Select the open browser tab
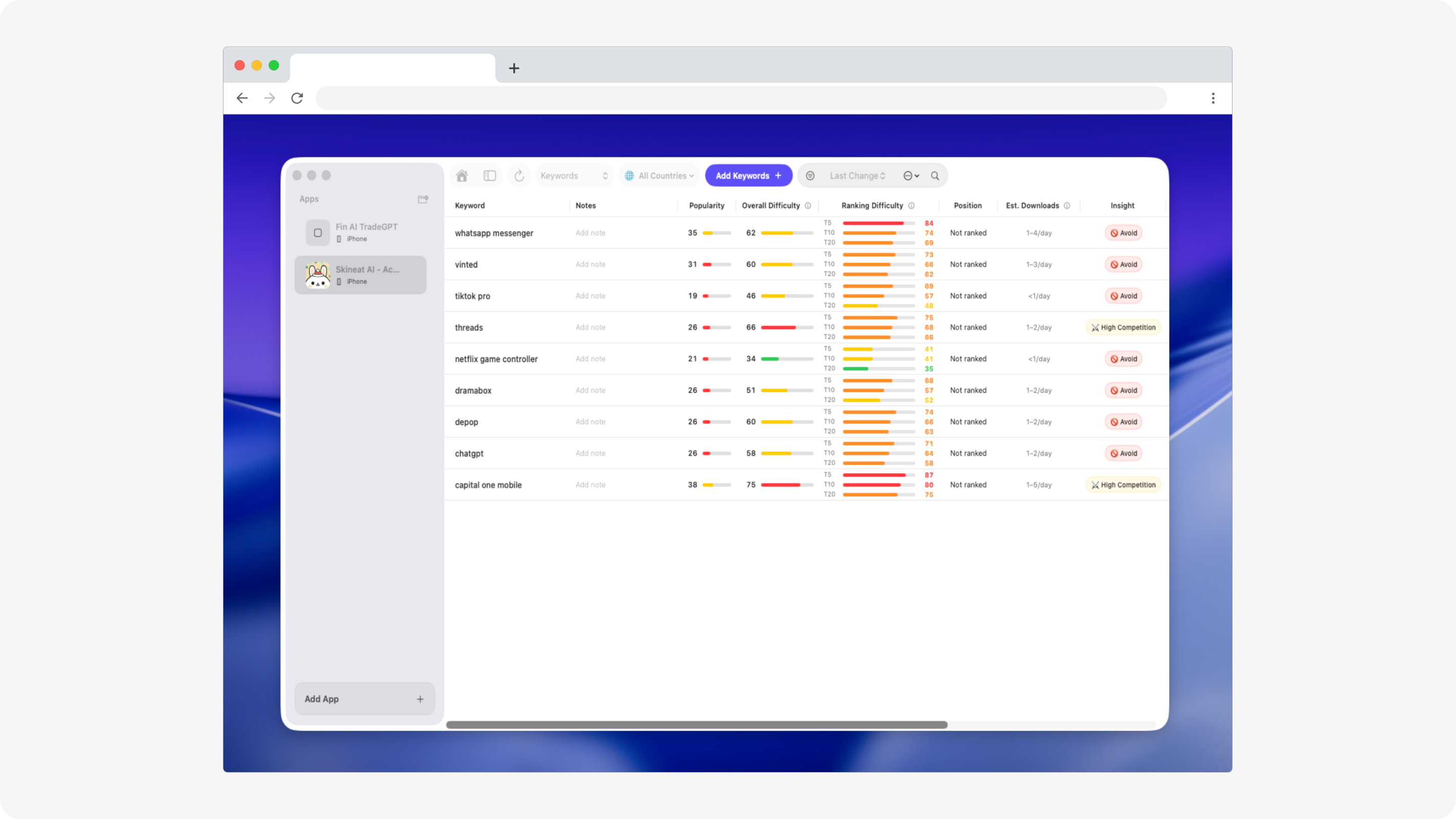The image size is (1456, 819). click(x=393, y=68)
